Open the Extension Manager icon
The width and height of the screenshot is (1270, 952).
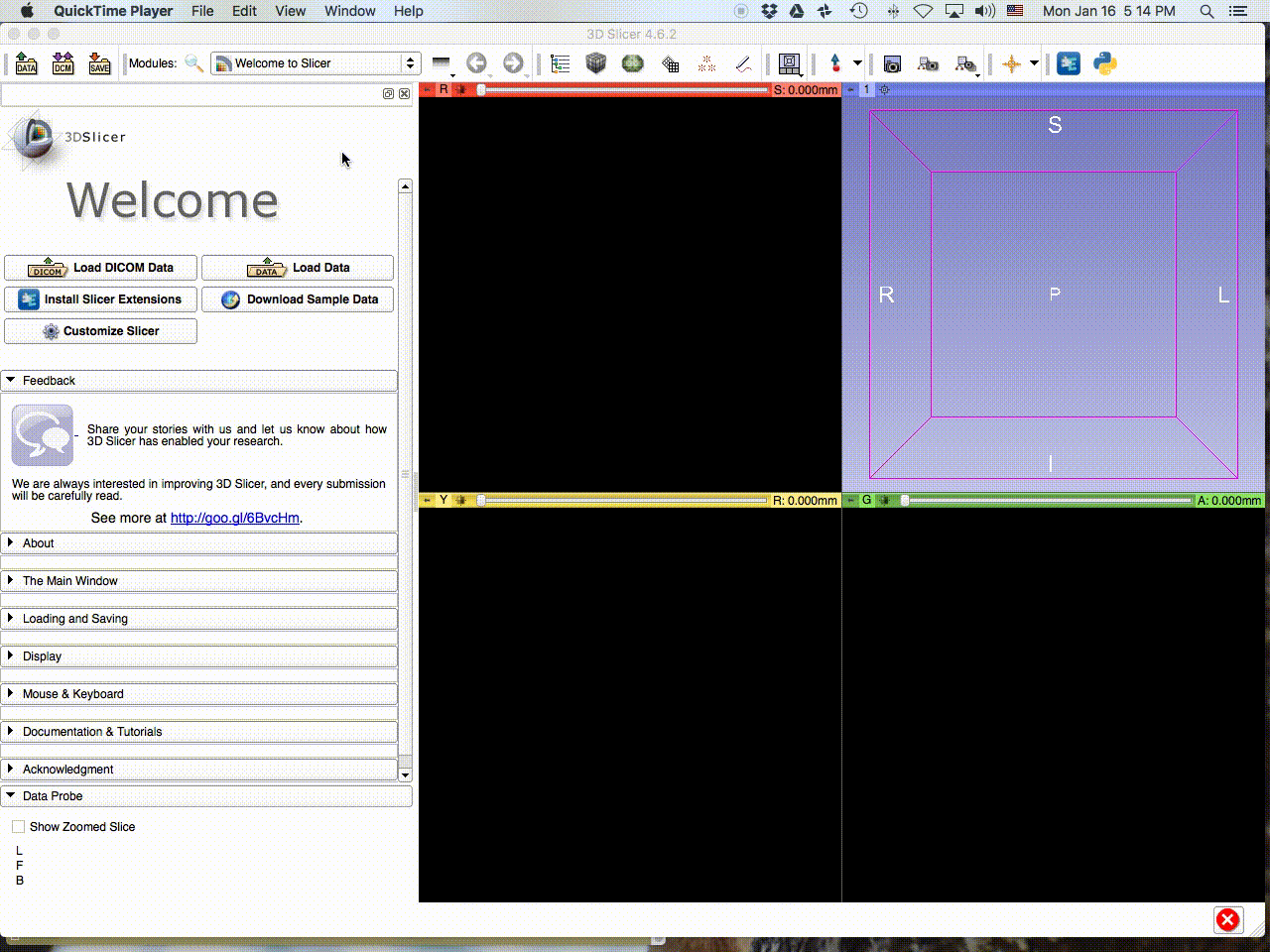tap(1069, 63)
